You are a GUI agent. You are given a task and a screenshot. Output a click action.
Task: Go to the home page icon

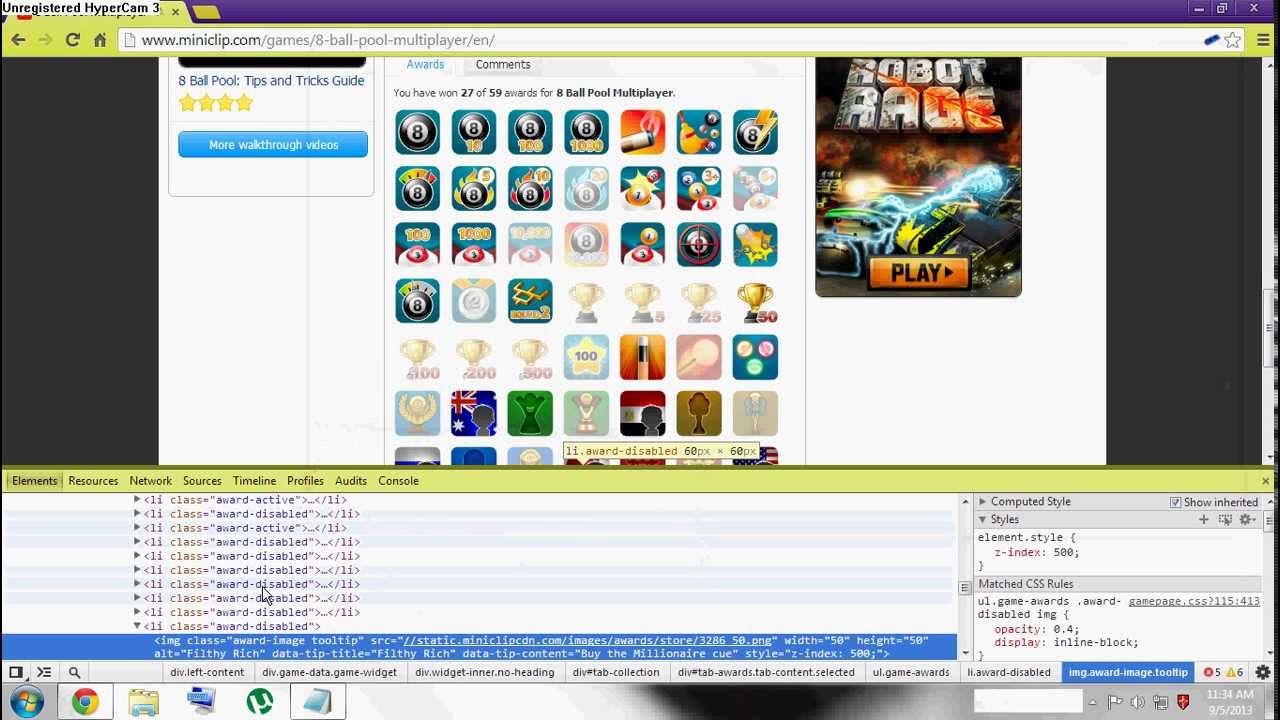pyautogui.click(x=100, y=40)
